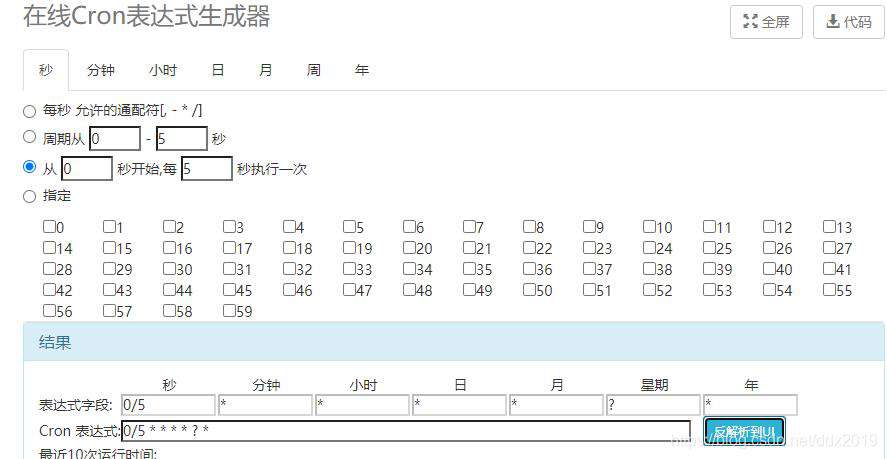Image resolution: width=887 pixels, height=459 pixels.
Task: Click the 全屏 fullscreen button
Action: [766, 22]
